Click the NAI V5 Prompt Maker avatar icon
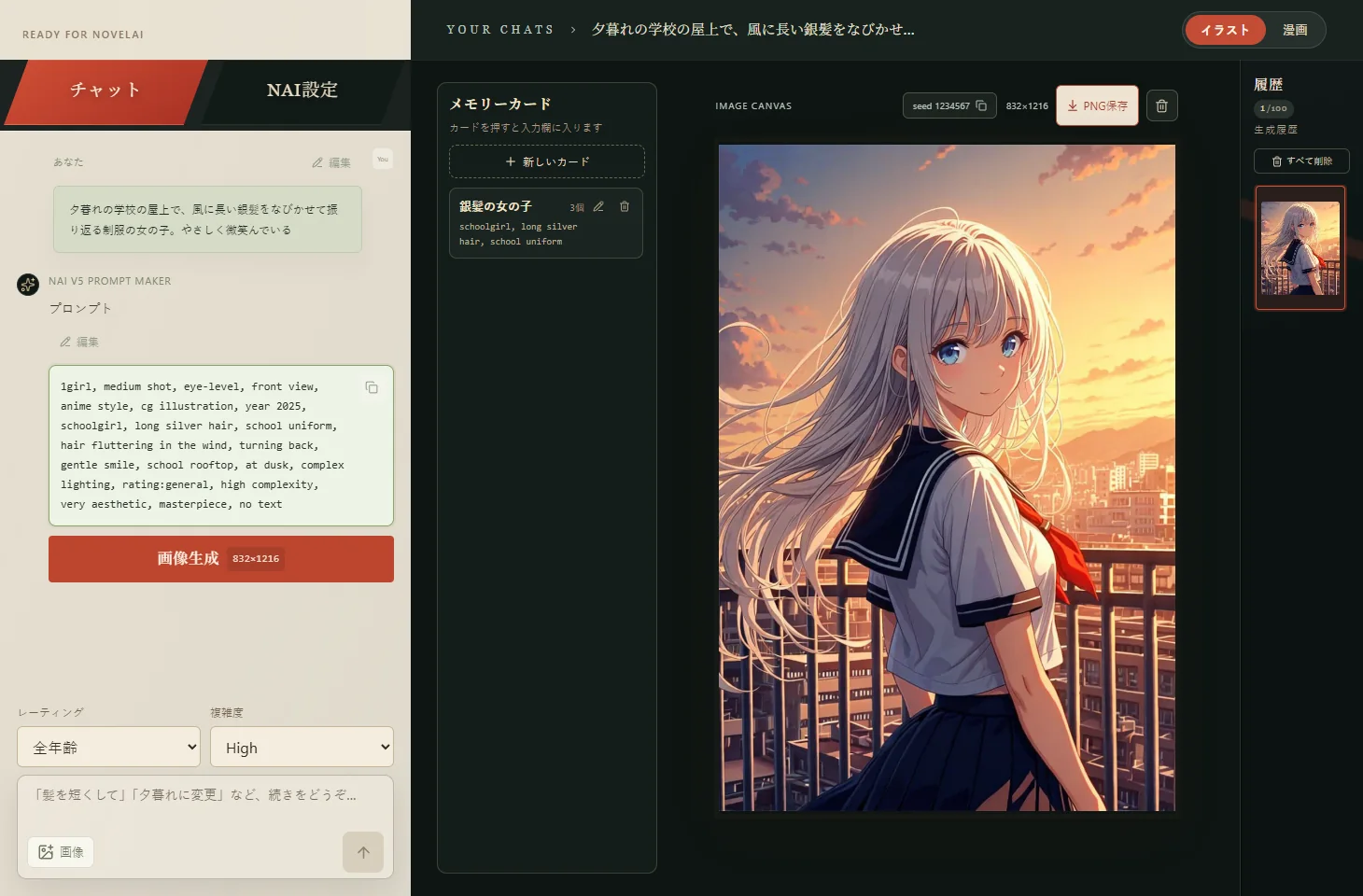 [28, 285]
